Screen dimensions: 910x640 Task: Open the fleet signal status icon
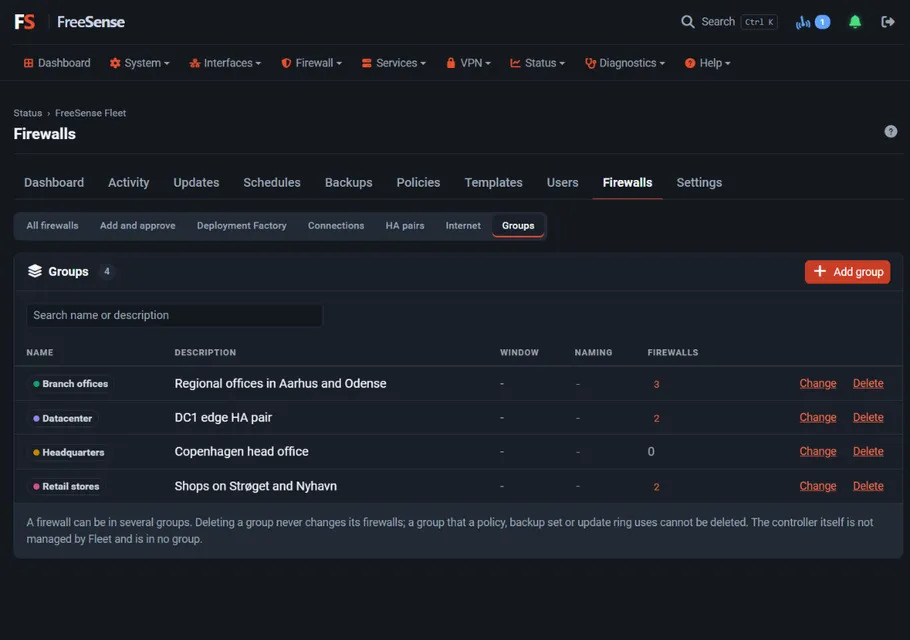(803, 22)
